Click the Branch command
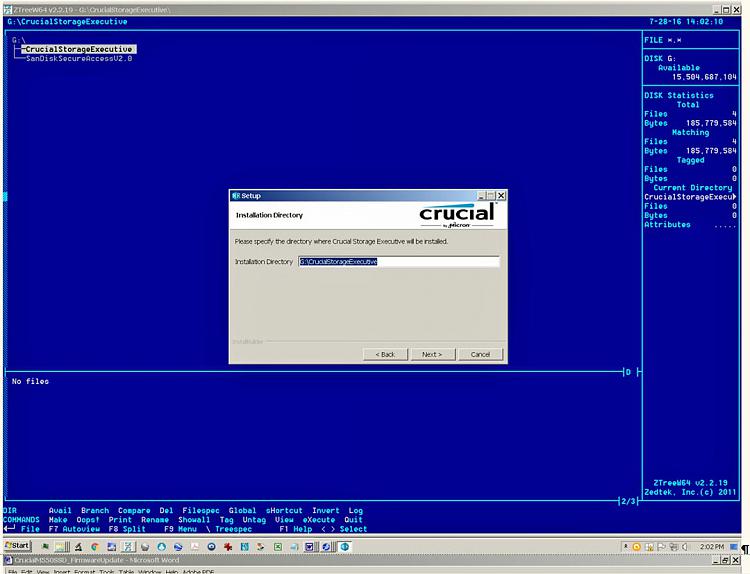Image resolution: width=750 pixels, height=574 pixels. point(95,510)
